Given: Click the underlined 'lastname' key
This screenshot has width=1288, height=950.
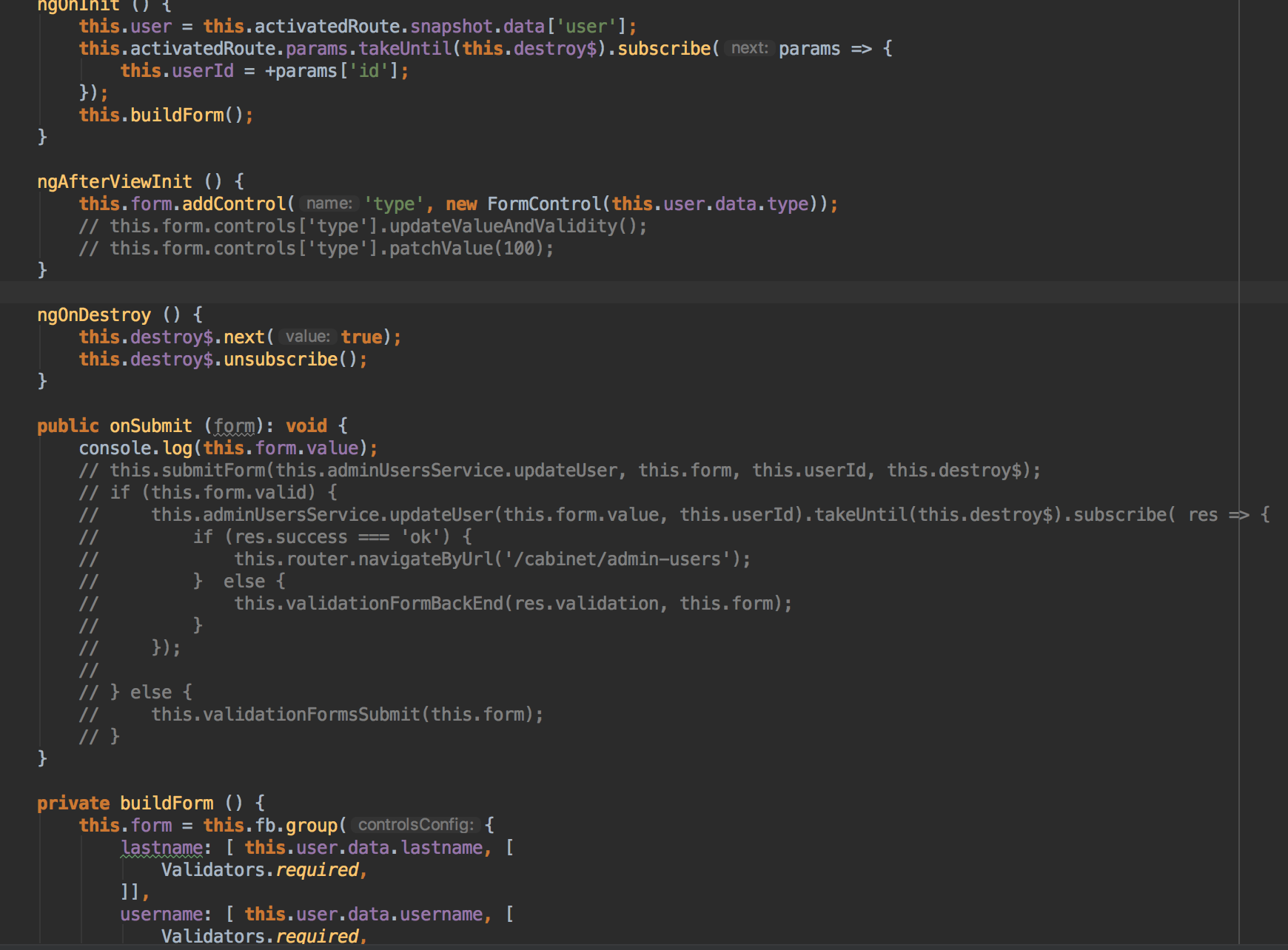Looking at the screenshot, I should (161, 848).
